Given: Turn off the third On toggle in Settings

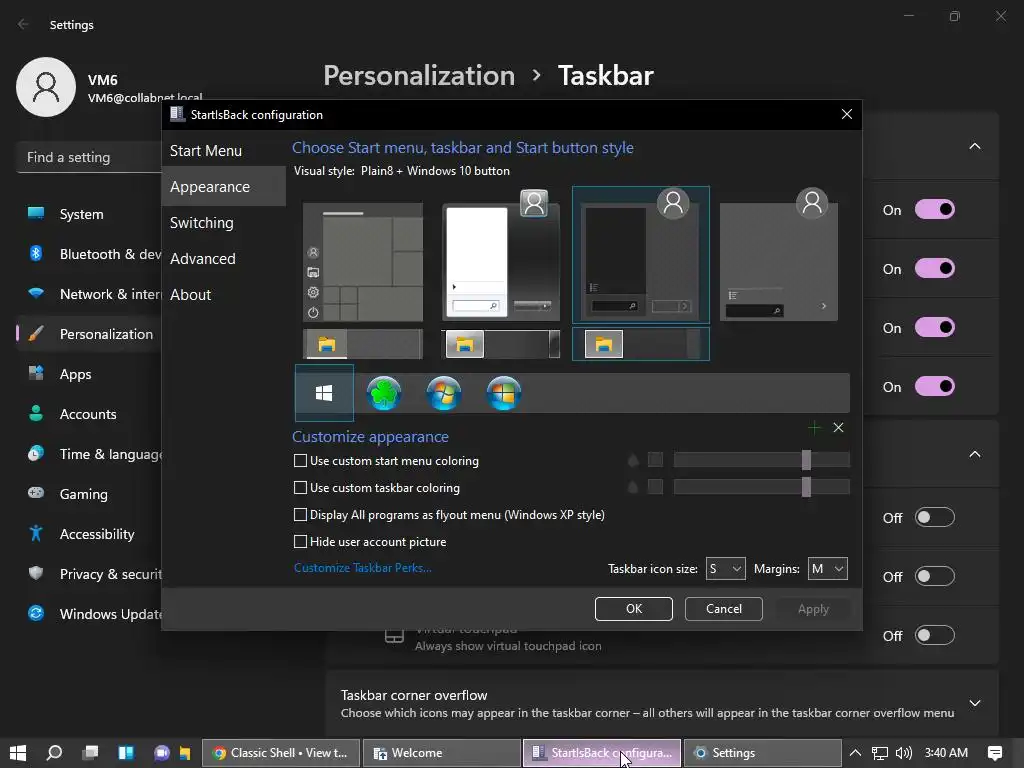Looking at the screenshot, I should (935, 327).
